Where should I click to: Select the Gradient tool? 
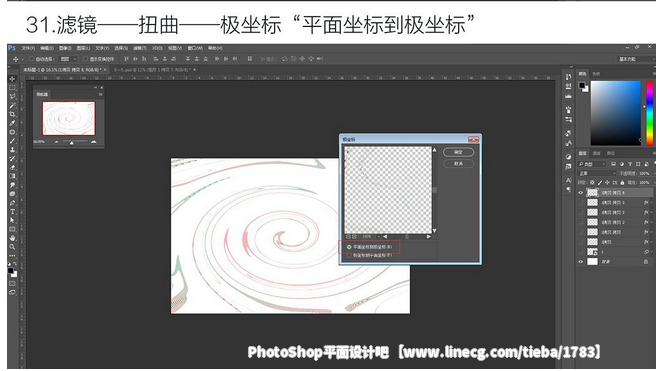coord(12,176)
